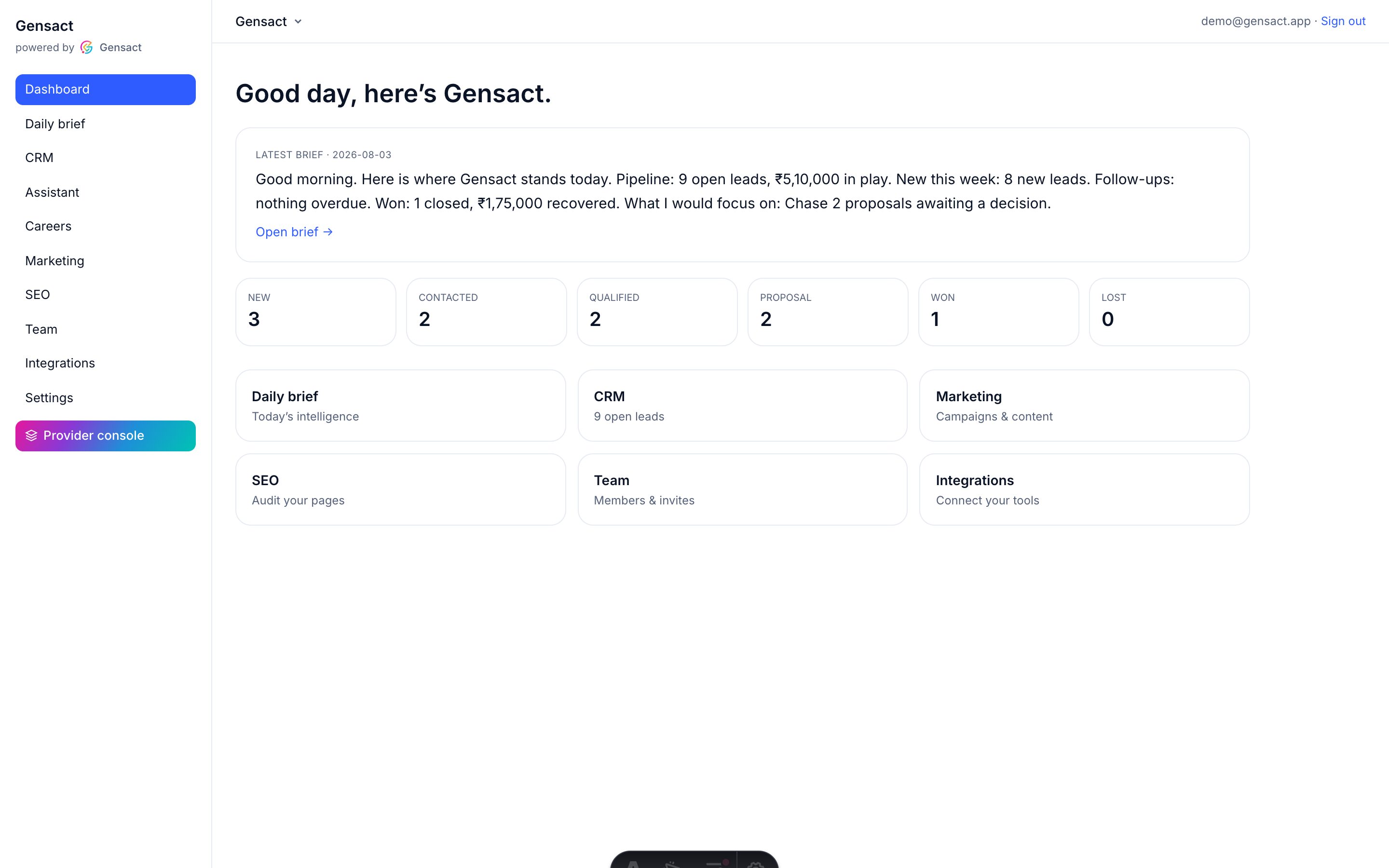This screenshot has width=1389, height=868.
Task: Open Settings from the sidebar
Action: 106,398
